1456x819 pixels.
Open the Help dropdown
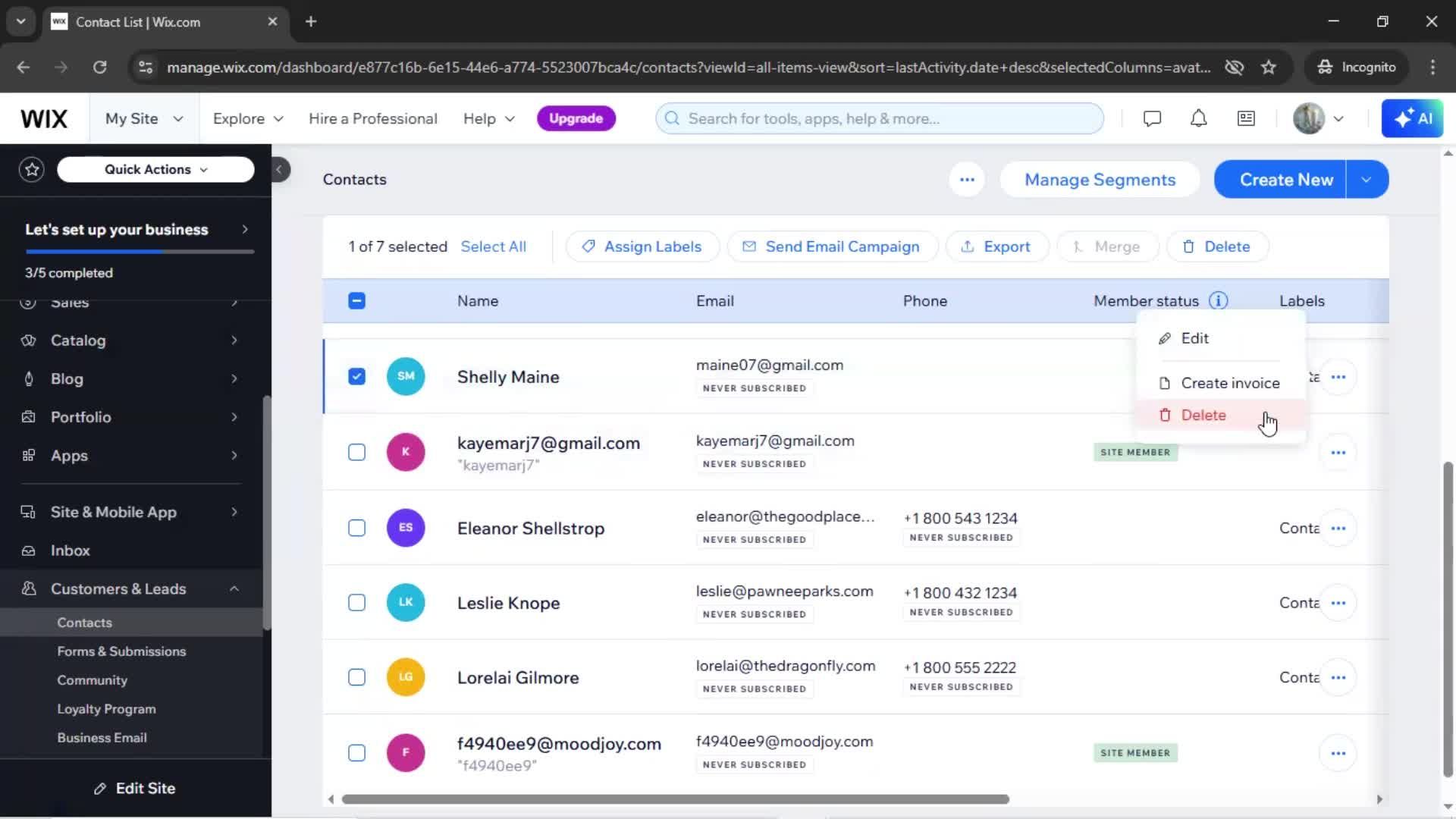(489, 118)
